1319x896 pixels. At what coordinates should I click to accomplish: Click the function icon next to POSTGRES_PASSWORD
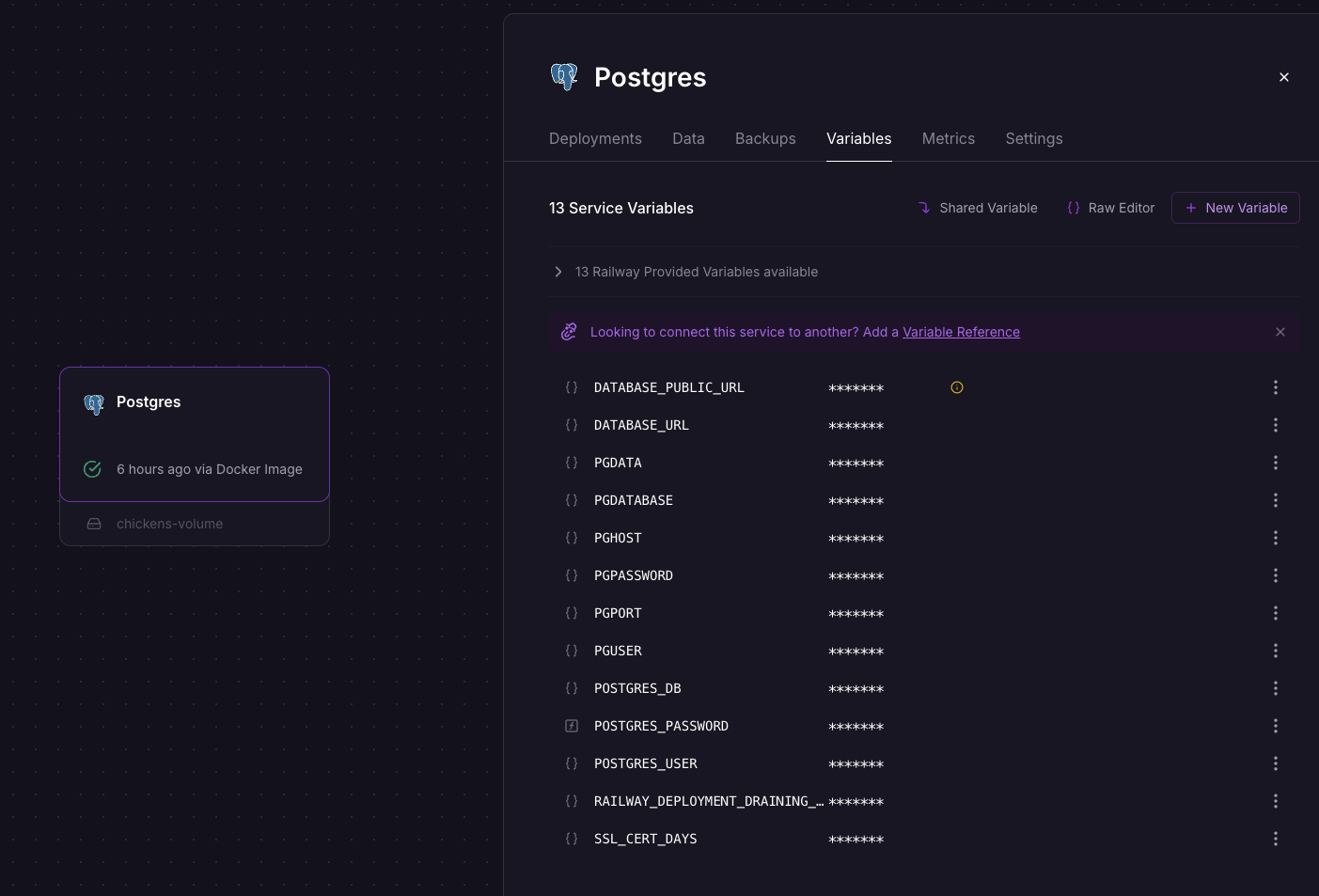(572, 726)
